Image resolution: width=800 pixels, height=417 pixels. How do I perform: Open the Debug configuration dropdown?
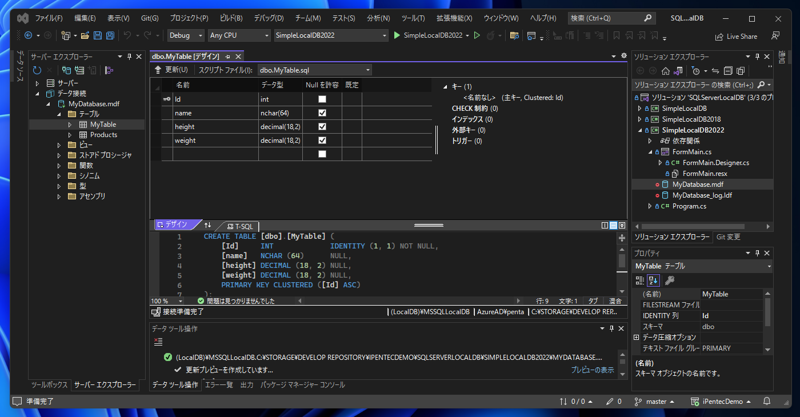pos(186,35)
